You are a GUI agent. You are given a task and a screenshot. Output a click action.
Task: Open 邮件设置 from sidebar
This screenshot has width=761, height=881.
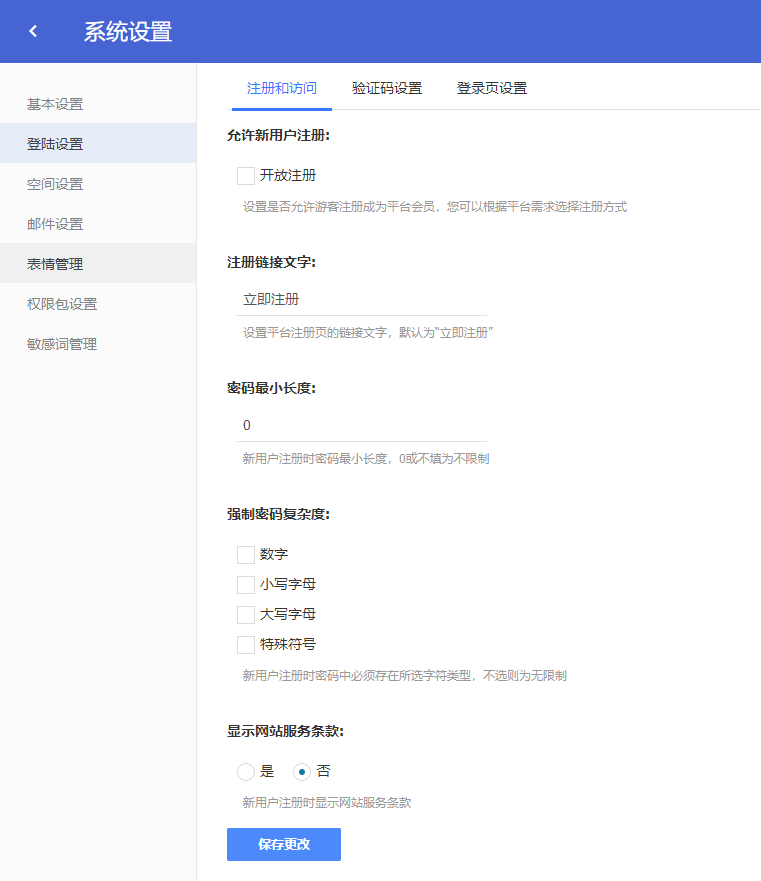(x=55, y=224)
